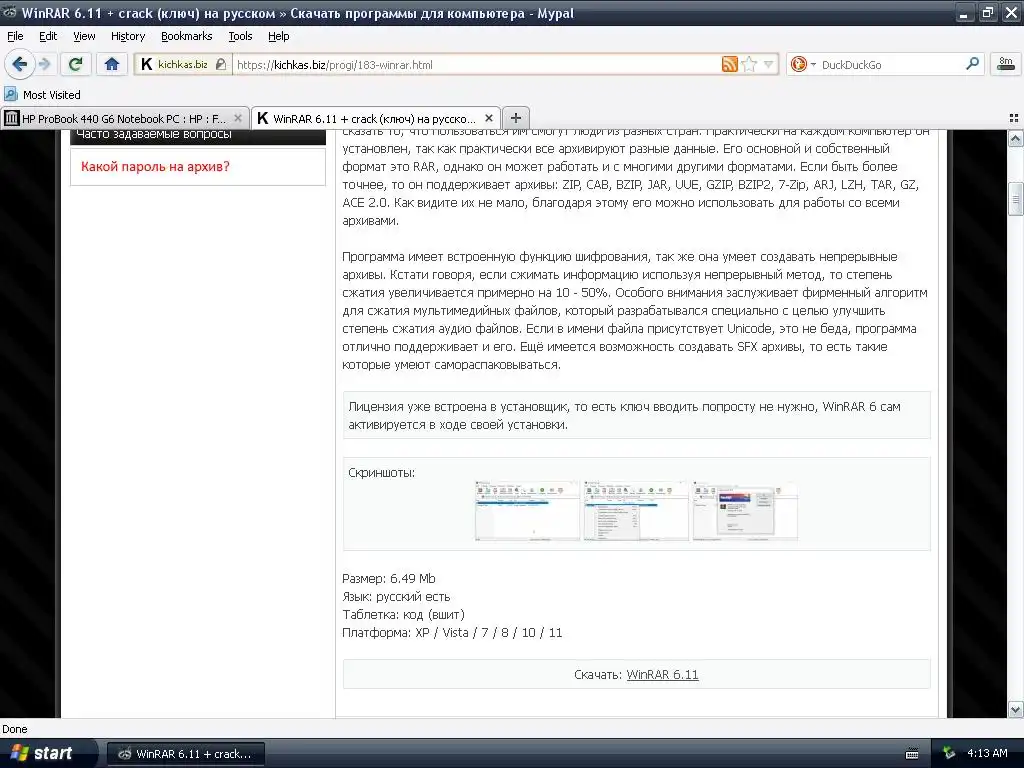Open the File menu
1024x768 pixels.
(x=15, y=36)
